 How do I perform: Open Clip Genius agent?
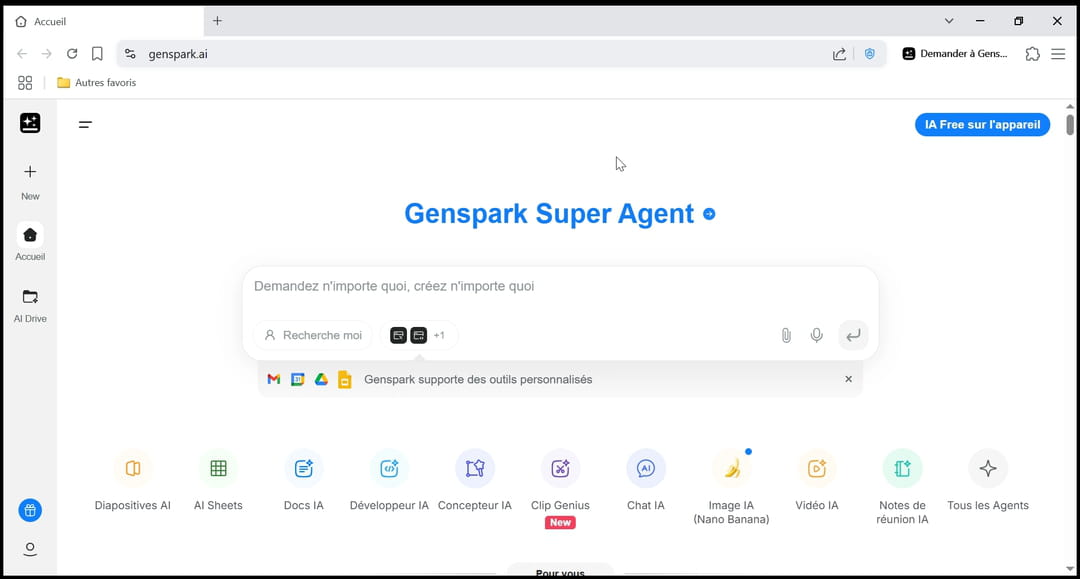(560, 469)
